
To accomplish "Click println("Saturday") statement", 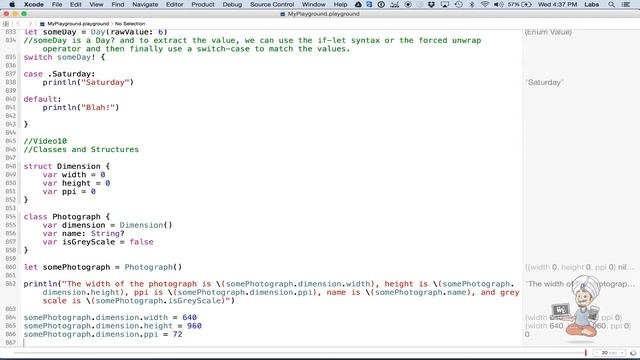I will (x=88, y=82).
